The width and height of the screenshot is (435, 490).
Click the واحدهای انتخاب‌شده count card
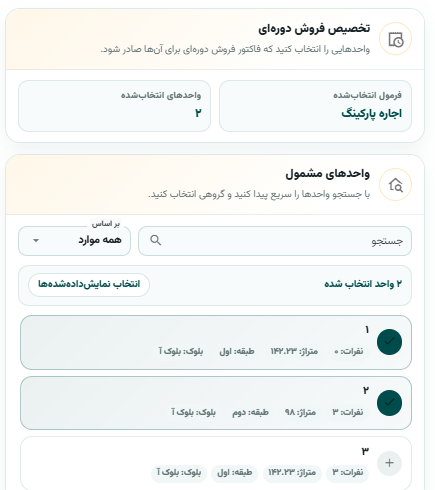tap(114, 106)
